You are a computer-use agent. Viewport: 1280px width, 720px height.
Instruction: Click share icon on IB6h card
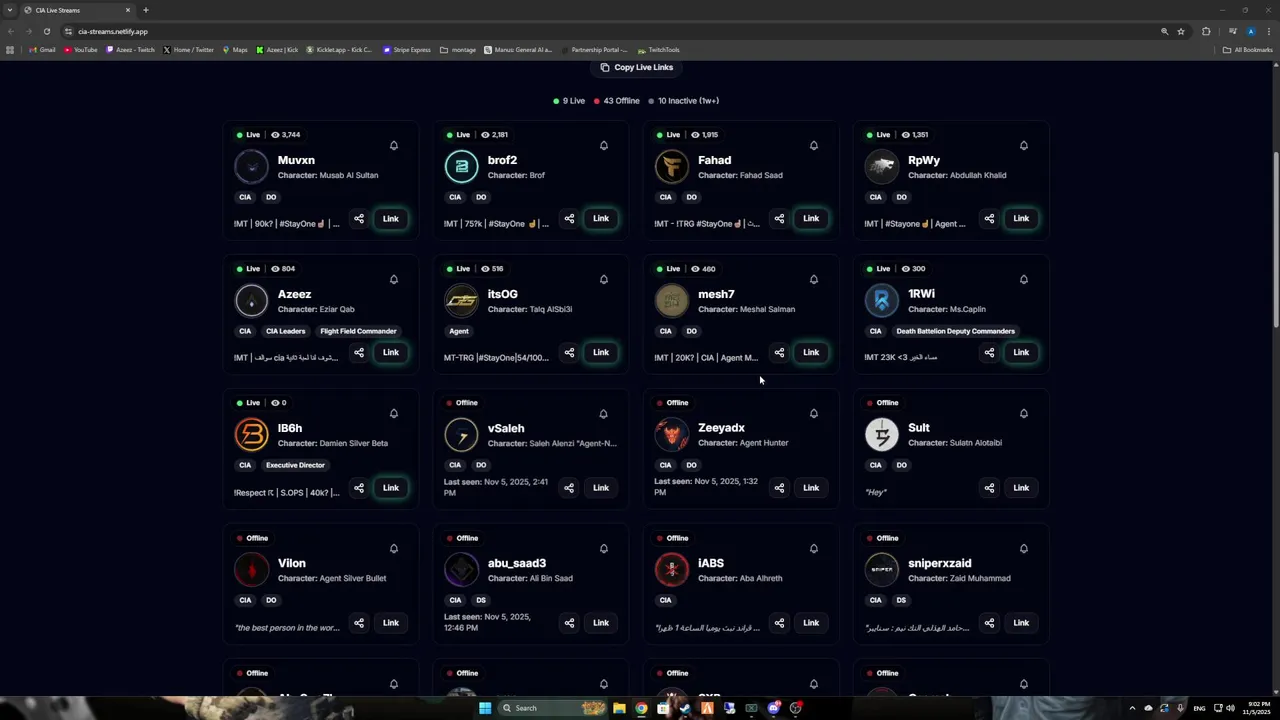click(x=359, y=488)
